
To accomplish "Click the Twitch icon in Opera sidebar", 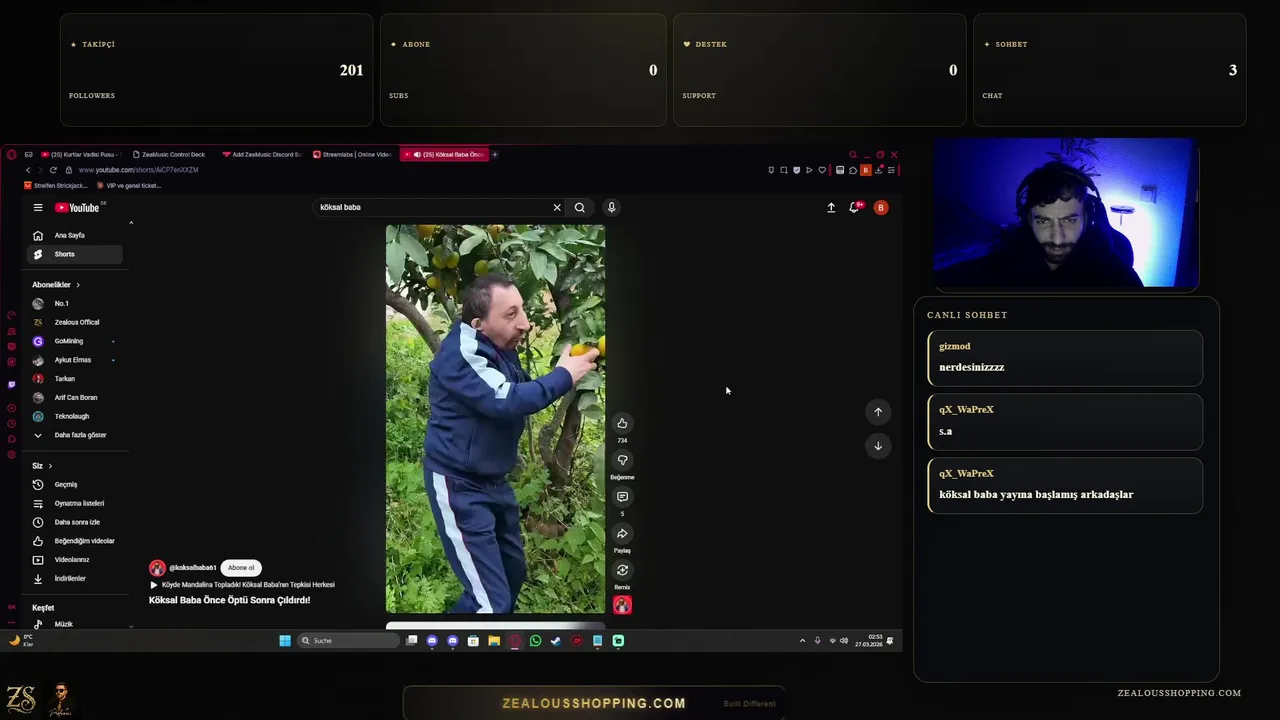I will click(11, 385).
